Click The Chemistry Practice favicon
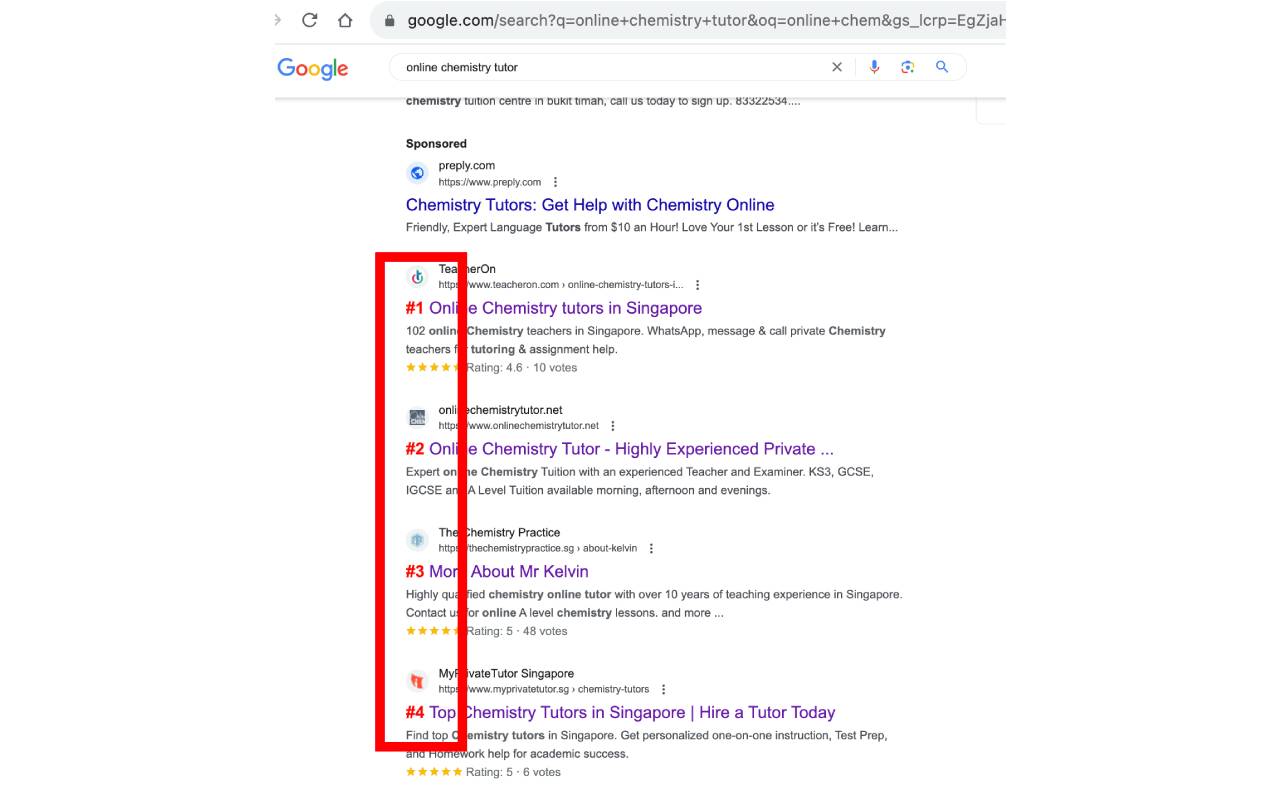Viewport: 1280px width, 800px height. (x=417, y=540)
